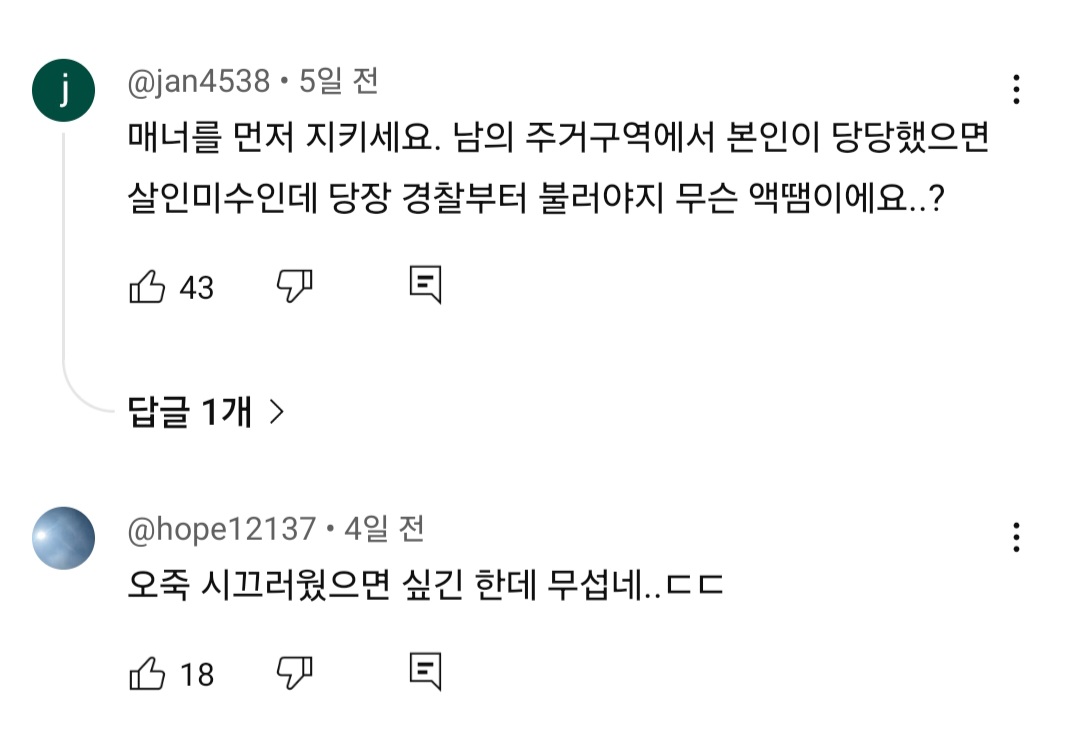Image resolution: width=1080 pixels, height=745 pixels.
Task: Click the blue sphere profile avatar
Action: tap(64, 539)
